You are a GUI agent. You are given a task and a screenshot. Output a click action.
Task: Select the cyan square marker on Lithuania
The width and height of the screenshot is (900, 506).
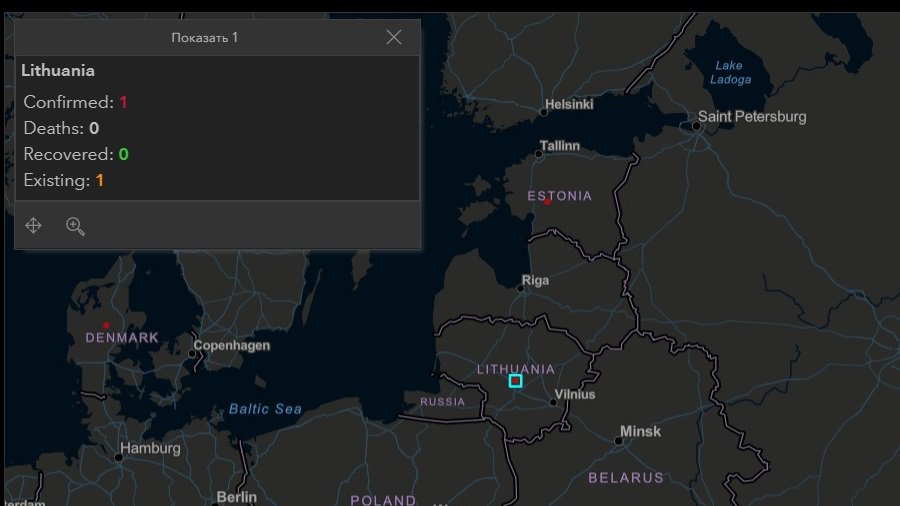515,381
